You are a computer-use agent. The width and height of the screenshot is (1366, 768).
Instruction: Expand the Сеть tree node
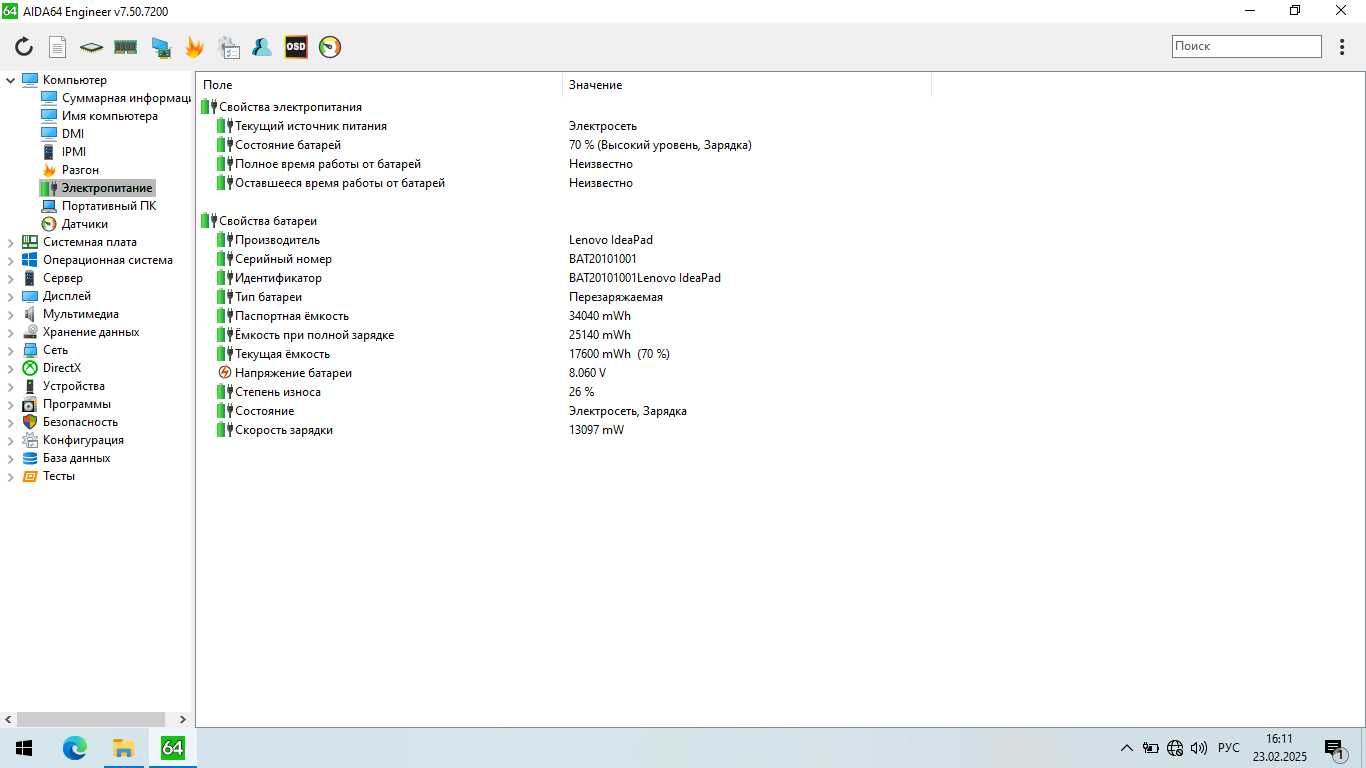point(11,350)
